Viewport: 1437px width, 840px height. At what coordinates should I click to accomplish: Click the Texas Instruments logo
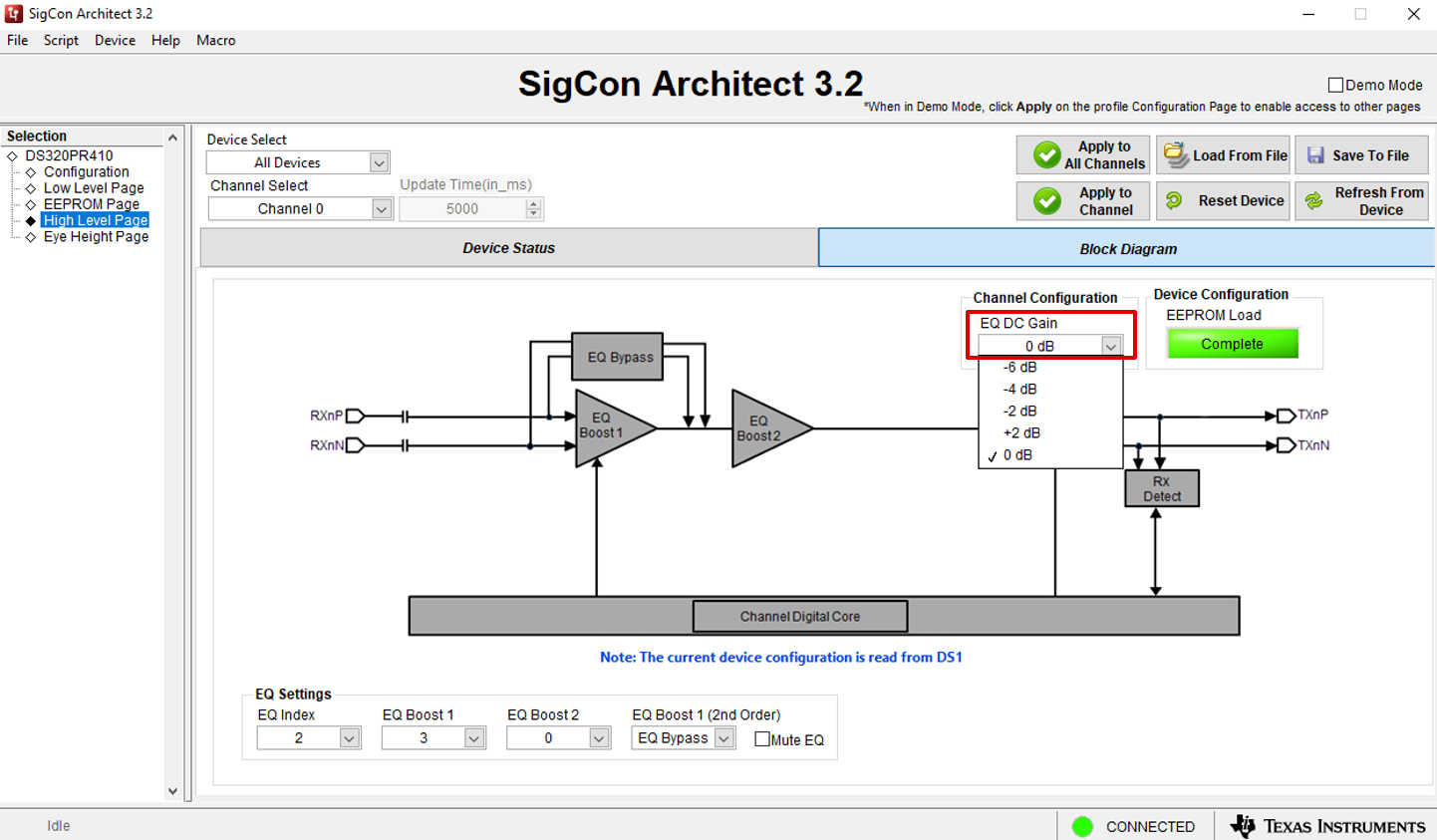point(1328,826)
